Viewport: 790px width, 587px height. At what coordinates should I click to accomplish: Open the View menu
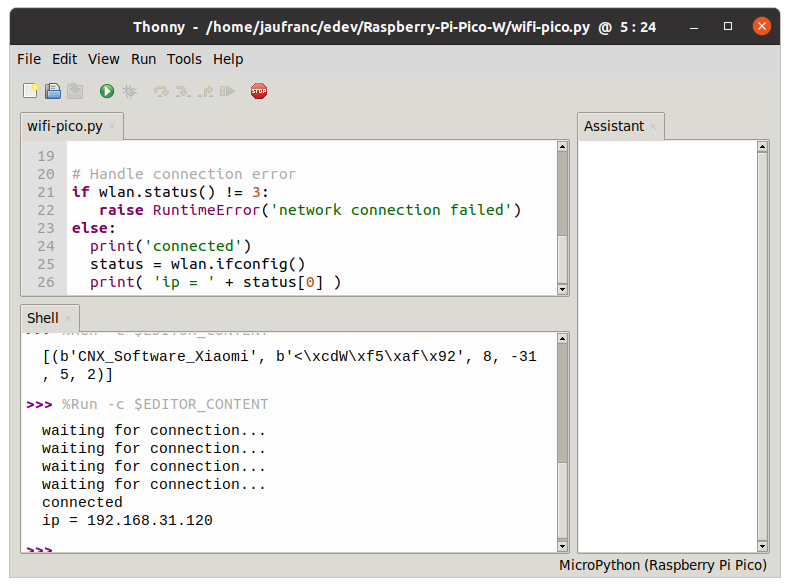pos(104,59)
